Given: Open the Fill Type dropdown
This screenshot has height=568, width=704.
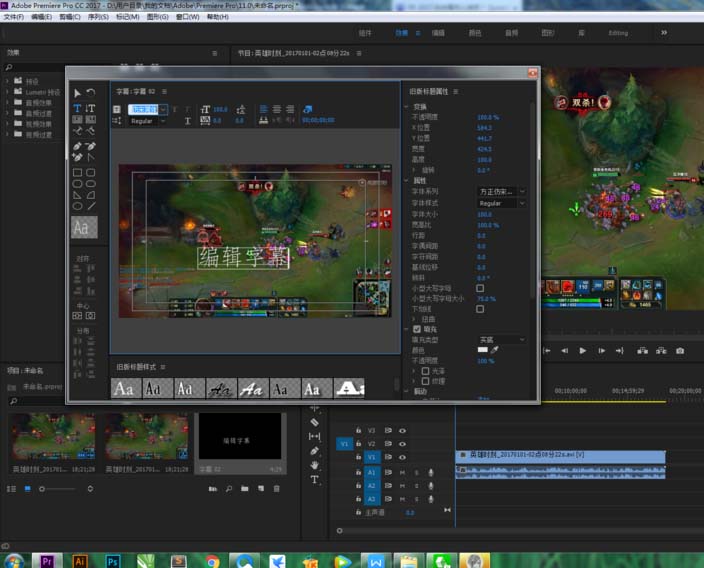Looking at the screenshot, I should point(501,340).
